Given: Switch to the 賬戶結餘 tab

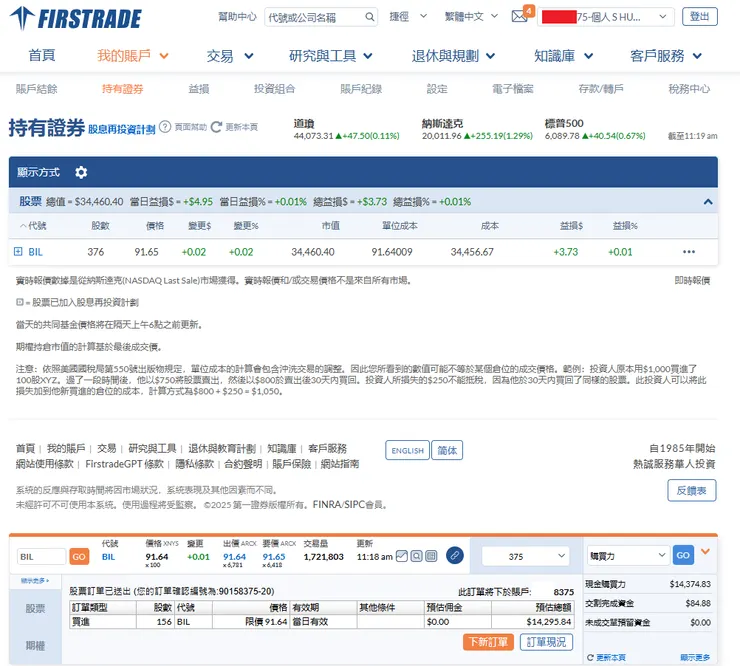Looking at the screenshot, I should coord(36,89).
